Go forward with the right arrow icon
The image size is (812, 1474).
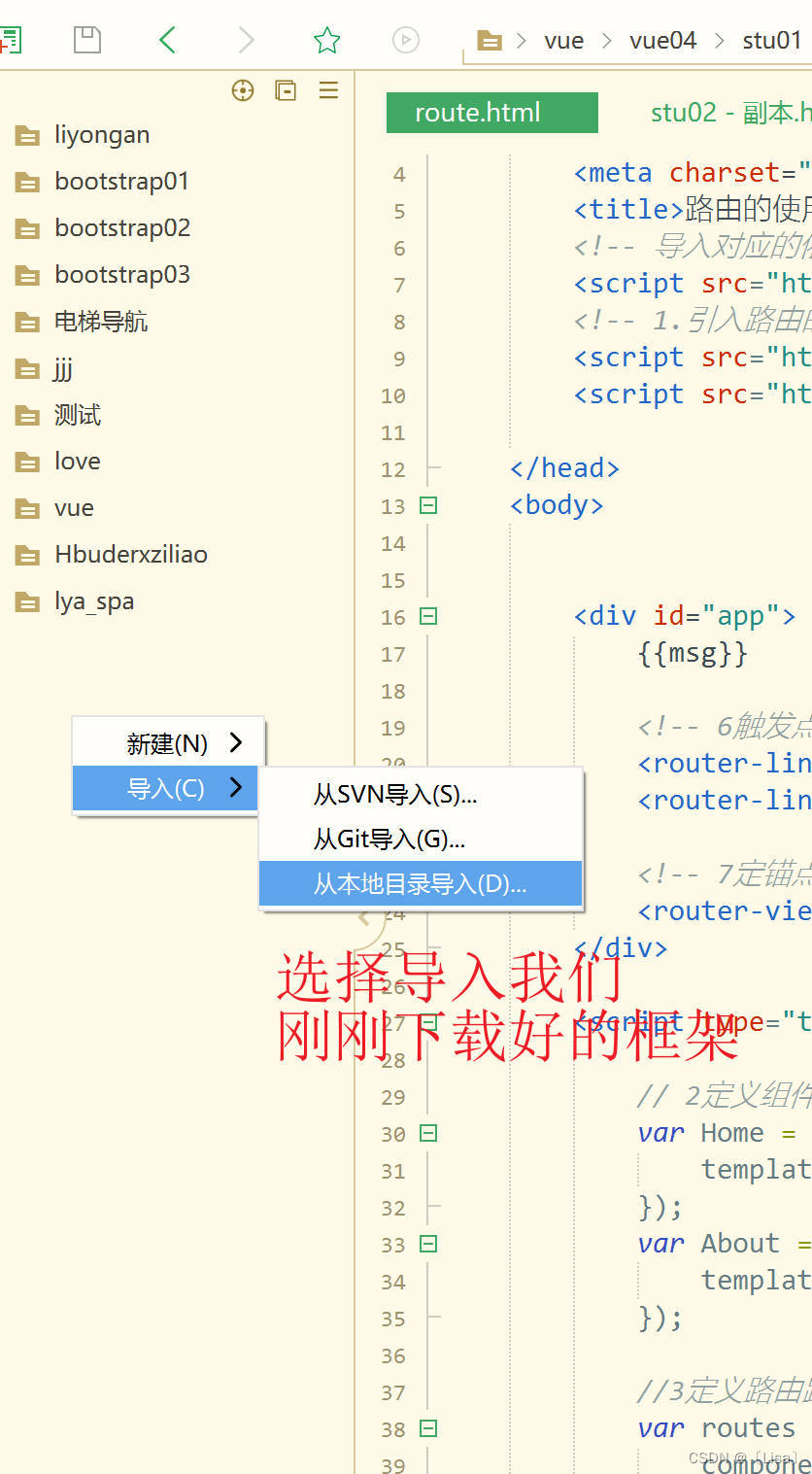click(x=246, y=40)
